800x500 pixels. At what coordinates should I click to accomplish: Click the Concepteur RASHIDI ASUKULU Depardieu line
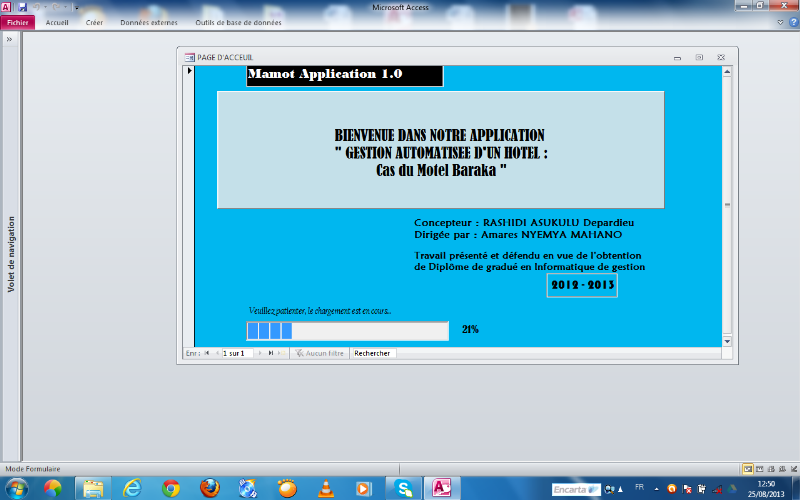tap(524, 222)
